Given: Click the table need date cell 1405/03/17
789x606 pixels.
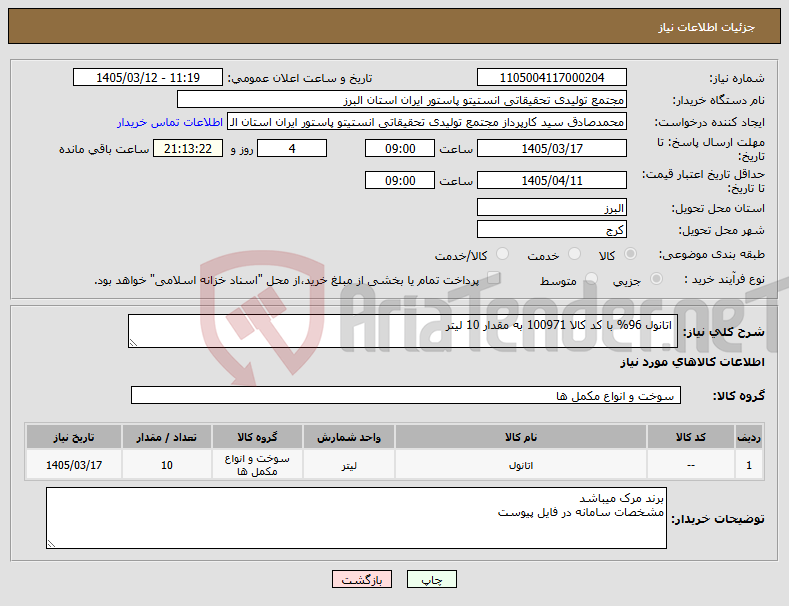Looking at the screenshot, I should [74, 465].
